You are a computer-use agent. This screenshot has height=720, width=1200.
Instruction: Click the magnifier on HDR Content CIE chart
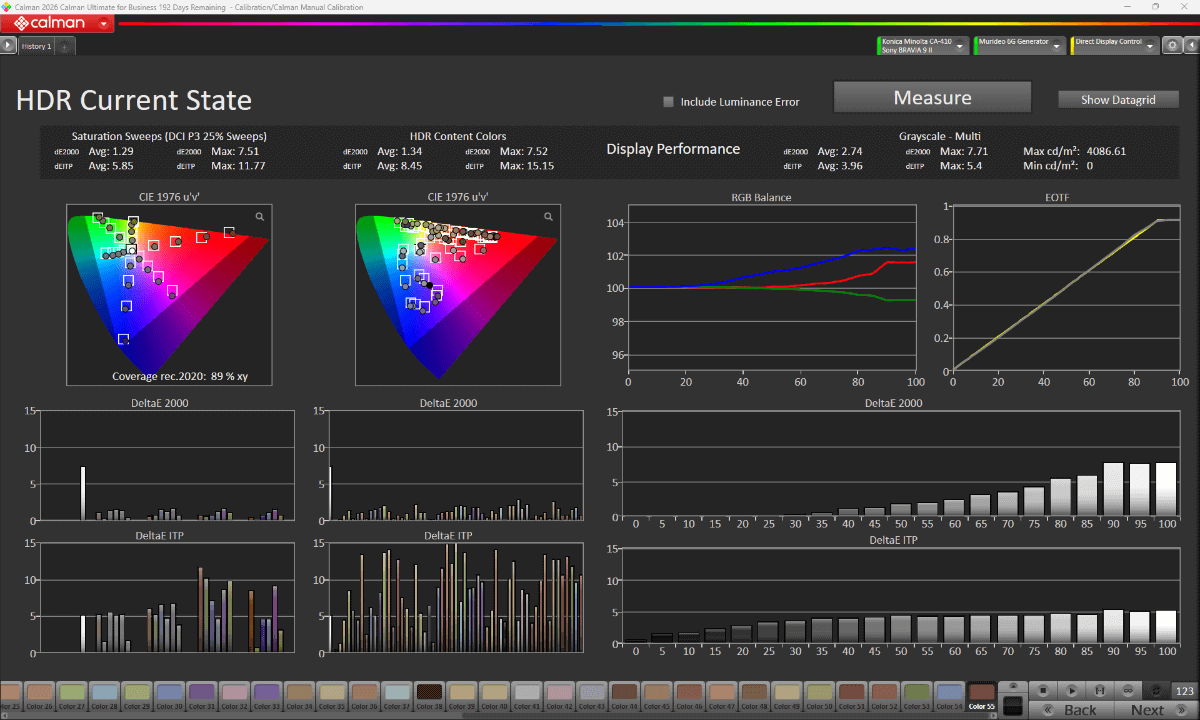tap(549, 216)
